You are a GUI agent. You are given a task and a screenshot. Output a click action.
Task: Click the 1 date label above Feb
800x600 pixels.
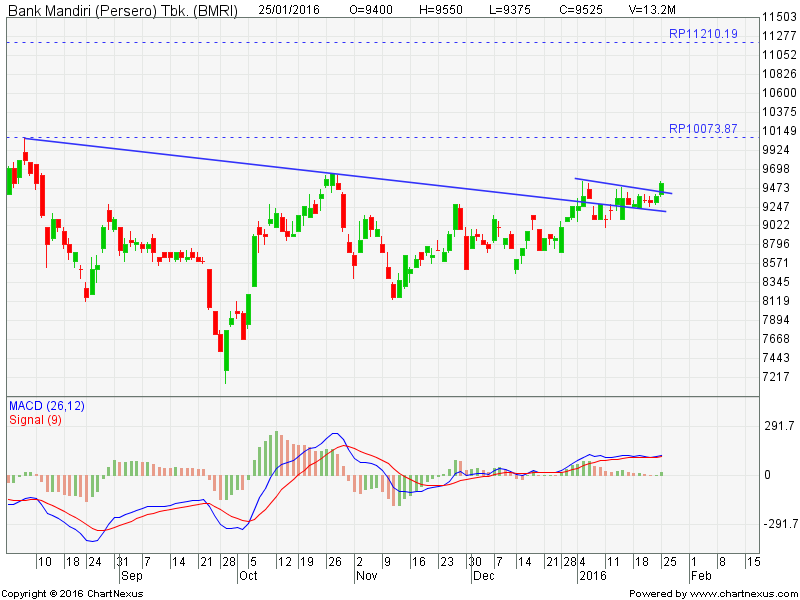tap(694, 562)
